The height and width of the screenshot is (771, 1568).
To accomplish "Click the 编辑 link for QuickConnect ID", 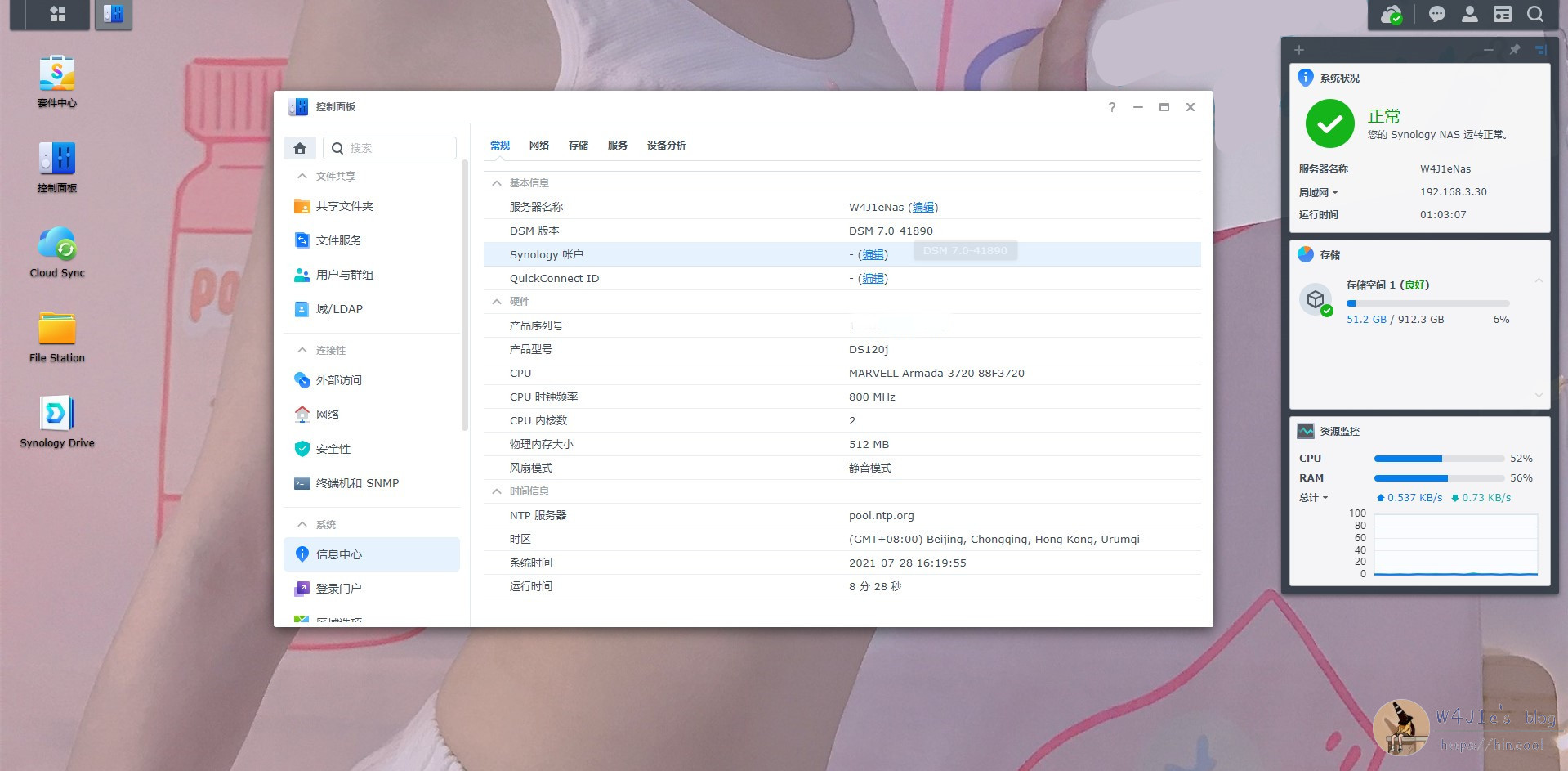I will (873, 279).
